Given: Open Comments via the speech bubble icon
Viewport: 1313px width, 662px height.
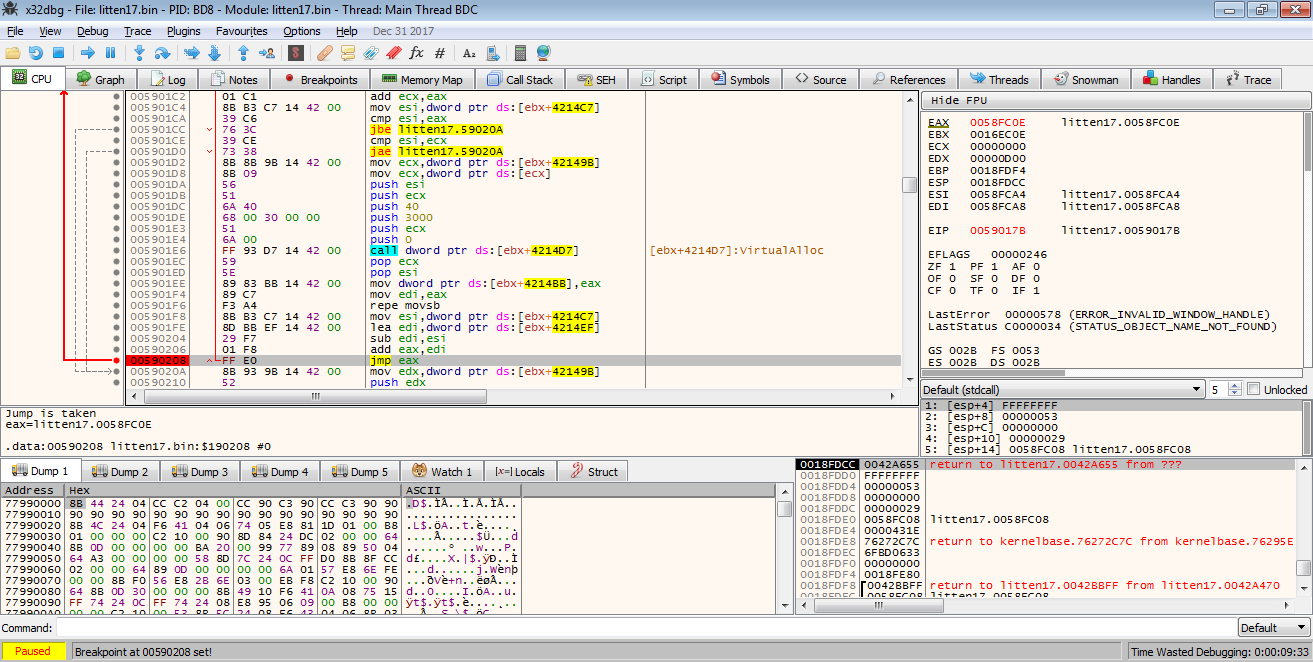Looking at the screenshot, I should [x=348, y=52].
